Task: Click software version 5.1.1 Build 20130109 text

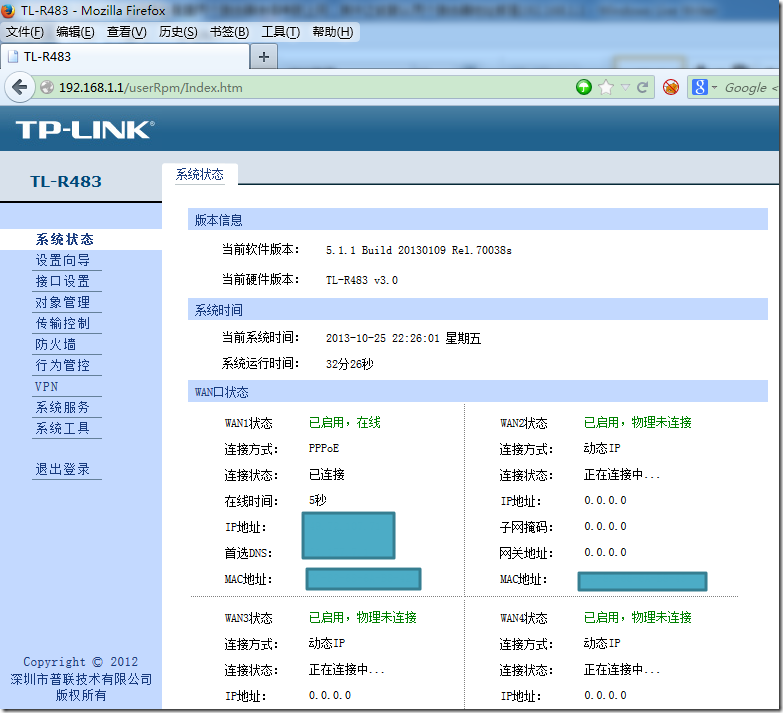Action: coord(418,250)
